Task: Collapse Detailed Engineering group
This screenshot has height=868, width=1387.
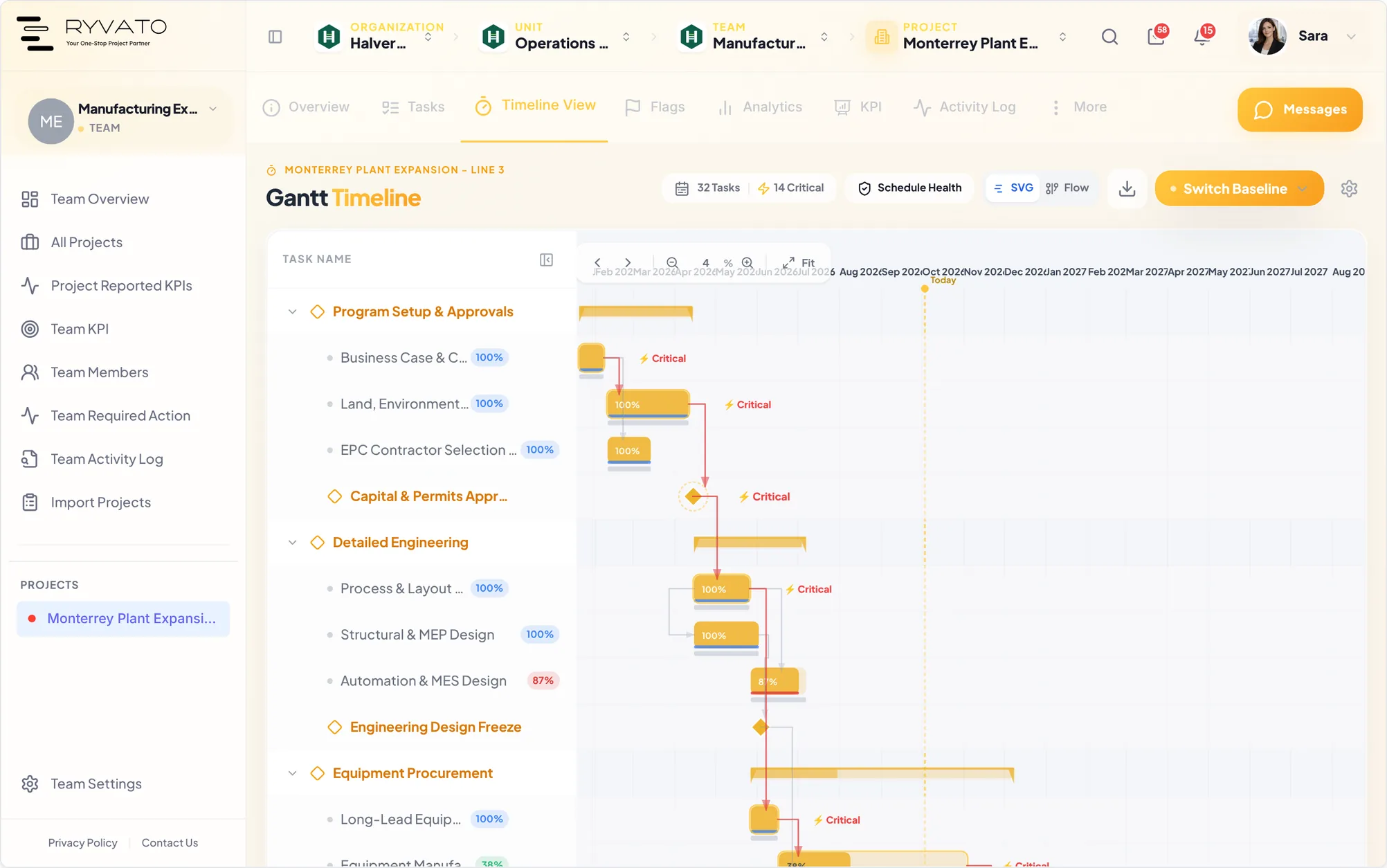Action: (293, 543)
